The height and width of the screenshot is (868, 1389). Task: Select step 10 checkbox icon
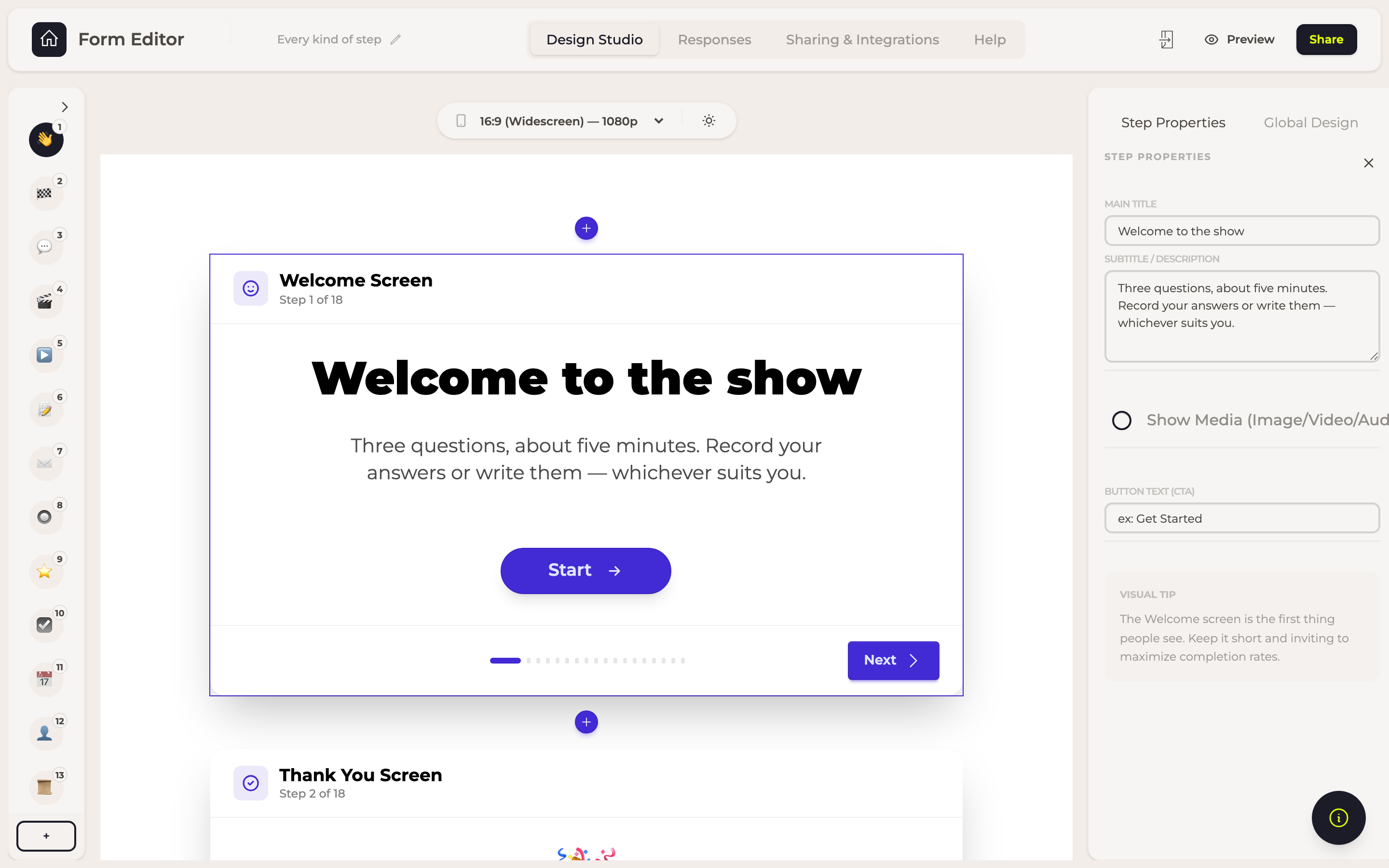46,625
